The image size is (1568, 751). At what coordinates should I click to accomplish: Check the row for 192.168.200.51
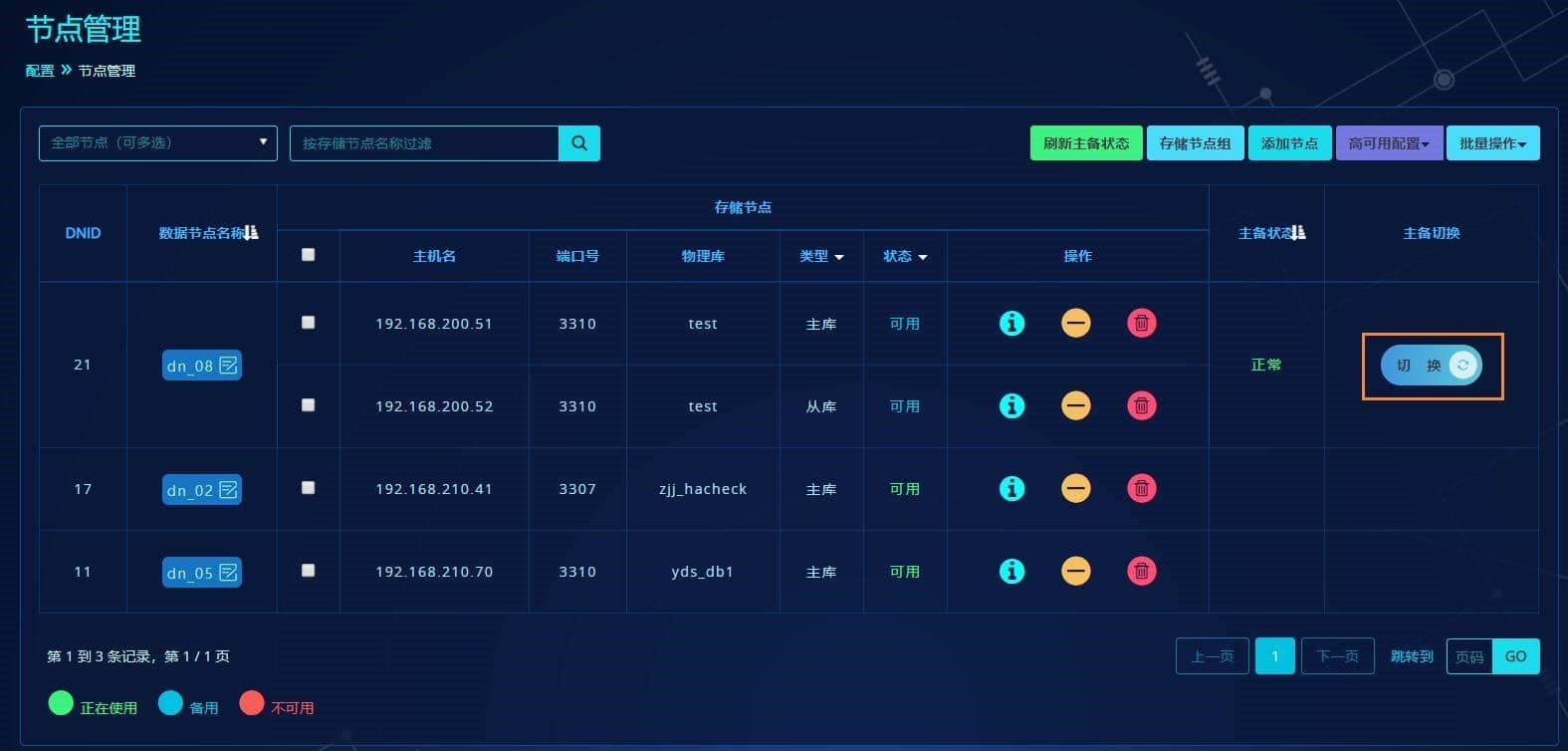pos(309,323)
